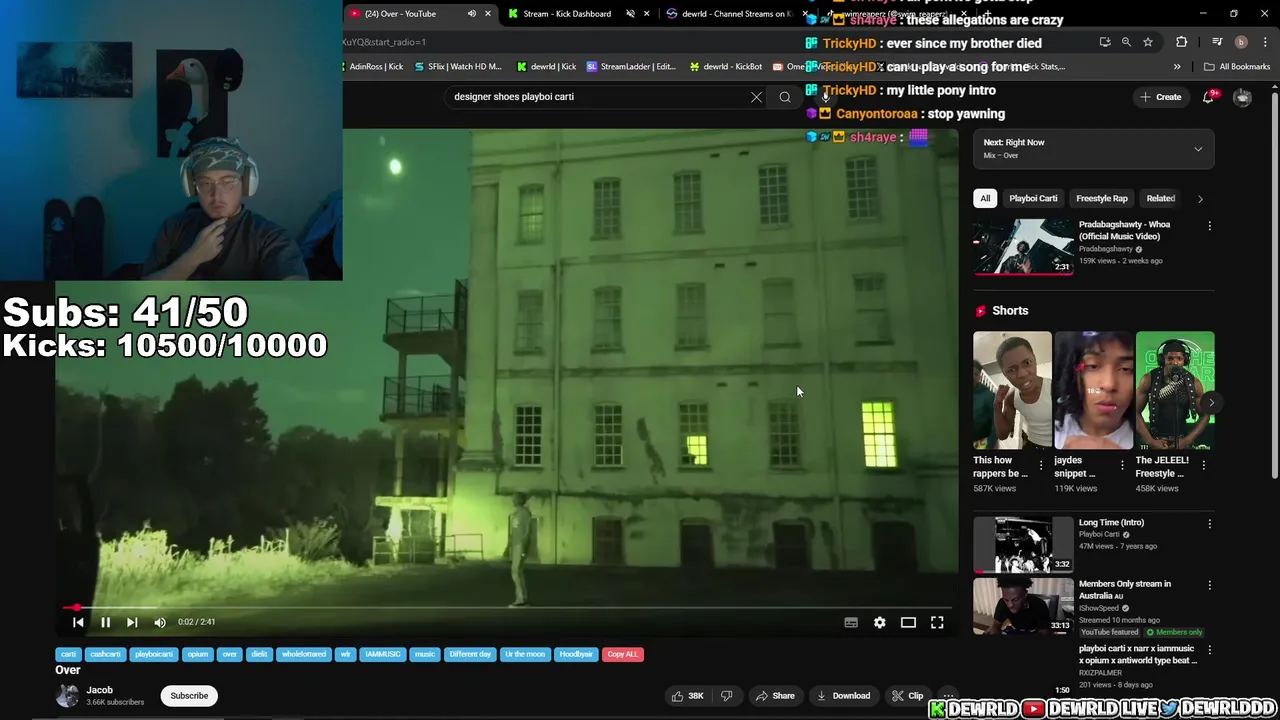Click the 'Hoodbyair' tag chip
This screenshot has height=720, width=1280.
pos(576,654)
